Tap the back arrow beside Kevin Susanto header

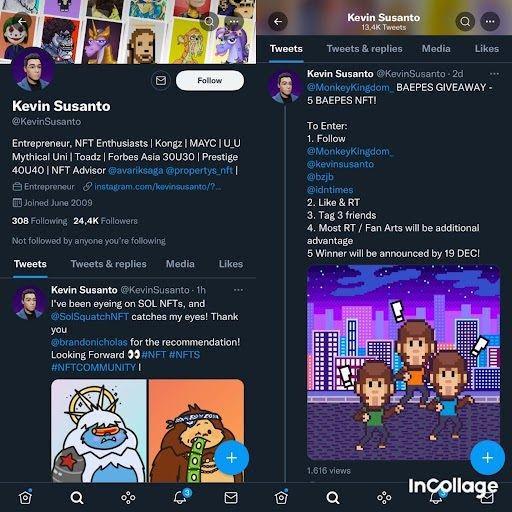point(278,22)
